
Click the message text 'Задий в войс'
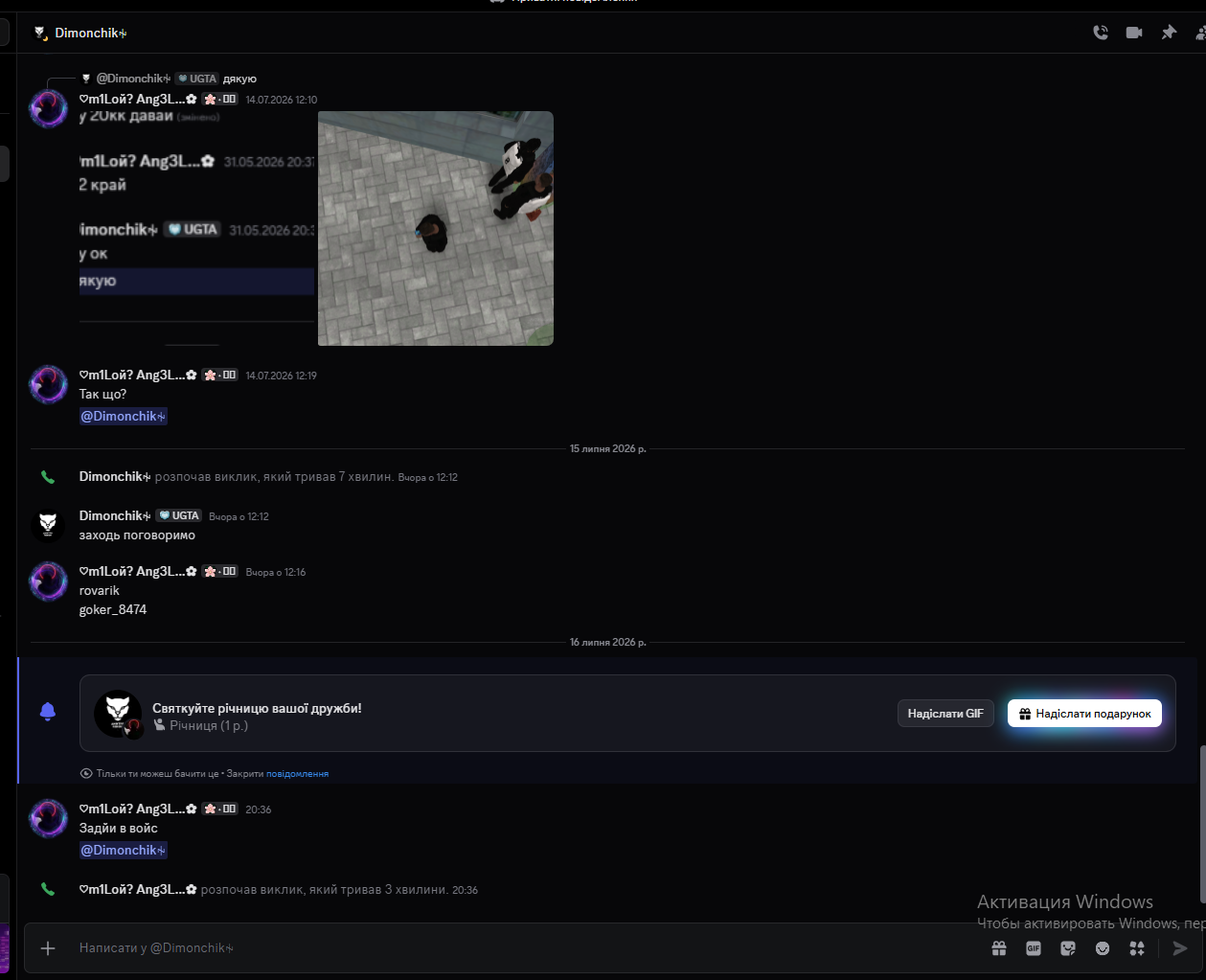click(119, 828)
